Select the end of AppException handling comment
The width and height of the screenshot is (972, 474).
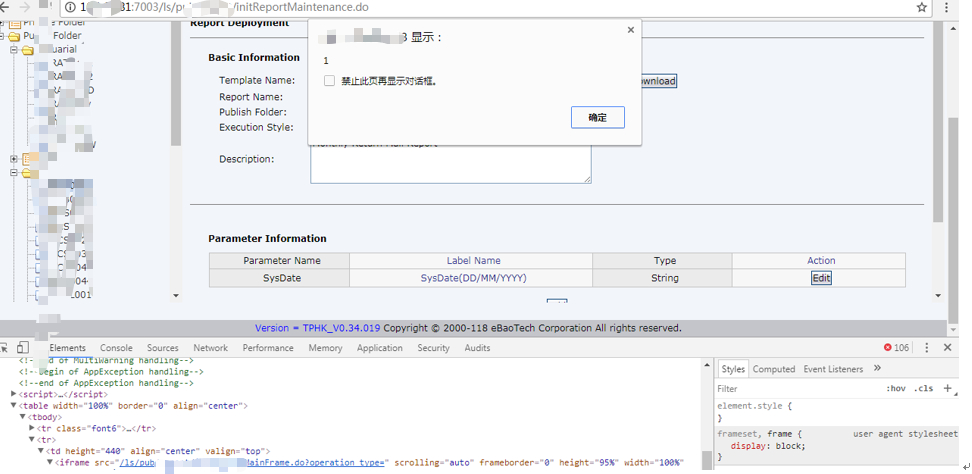pyautogui.click(x=106, y=383)
